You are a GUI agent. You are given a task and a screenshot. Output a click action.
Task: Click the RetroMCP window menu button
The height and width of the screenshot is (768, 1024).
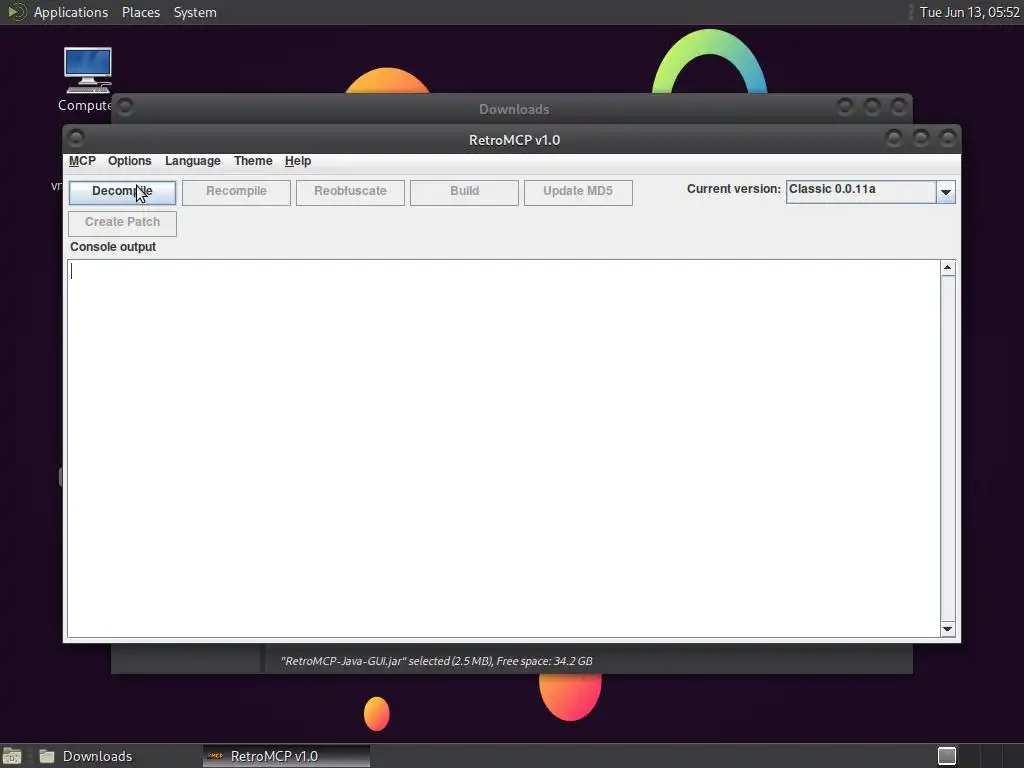click(x=76, y=138)
